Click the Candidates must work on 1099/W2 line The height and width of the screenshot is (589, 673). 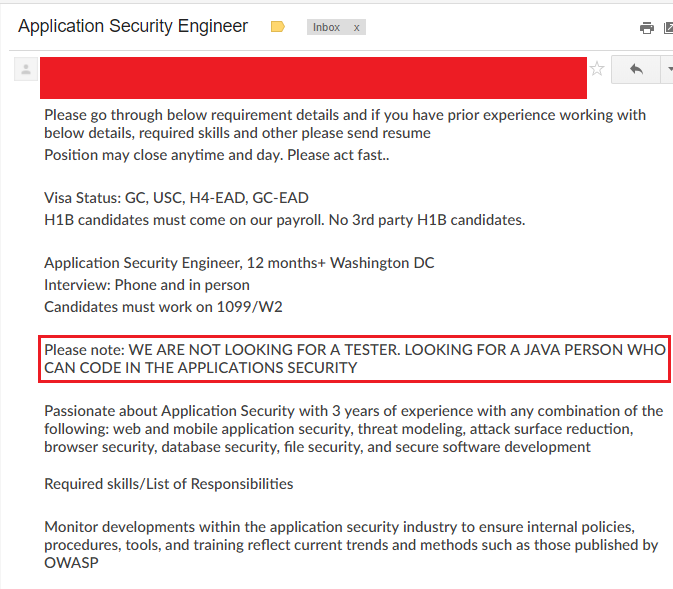click(164, 307)
